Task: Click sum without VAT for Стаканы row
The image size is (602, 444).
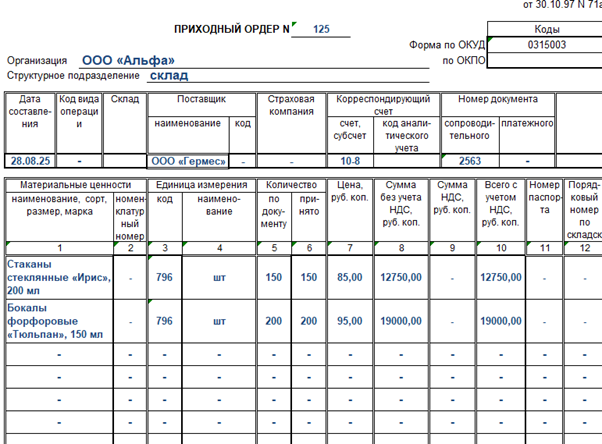Action: [401, 277]
